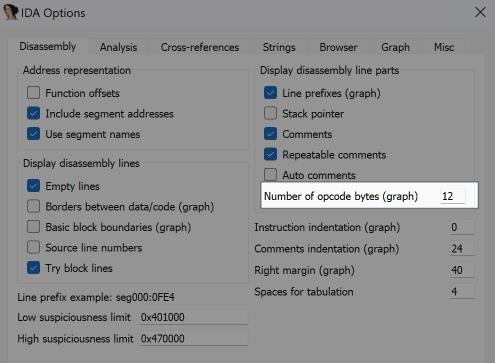Click the Low suspiciousness limit field

click(x=194, y=317)
